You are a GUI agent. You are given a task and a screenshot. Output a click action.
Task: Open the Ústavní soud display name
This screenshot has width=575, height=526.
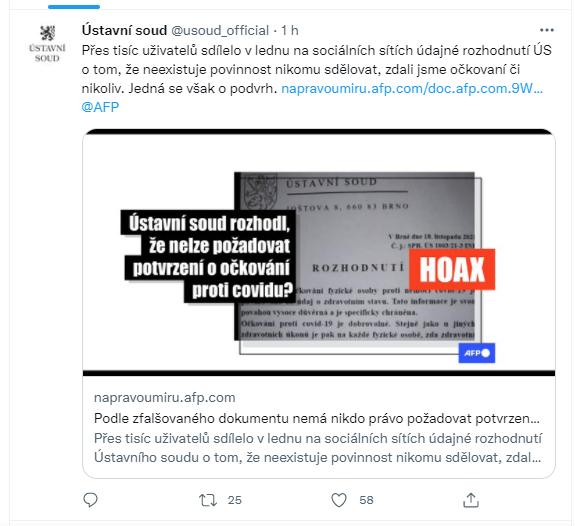[x=124, y=30]
